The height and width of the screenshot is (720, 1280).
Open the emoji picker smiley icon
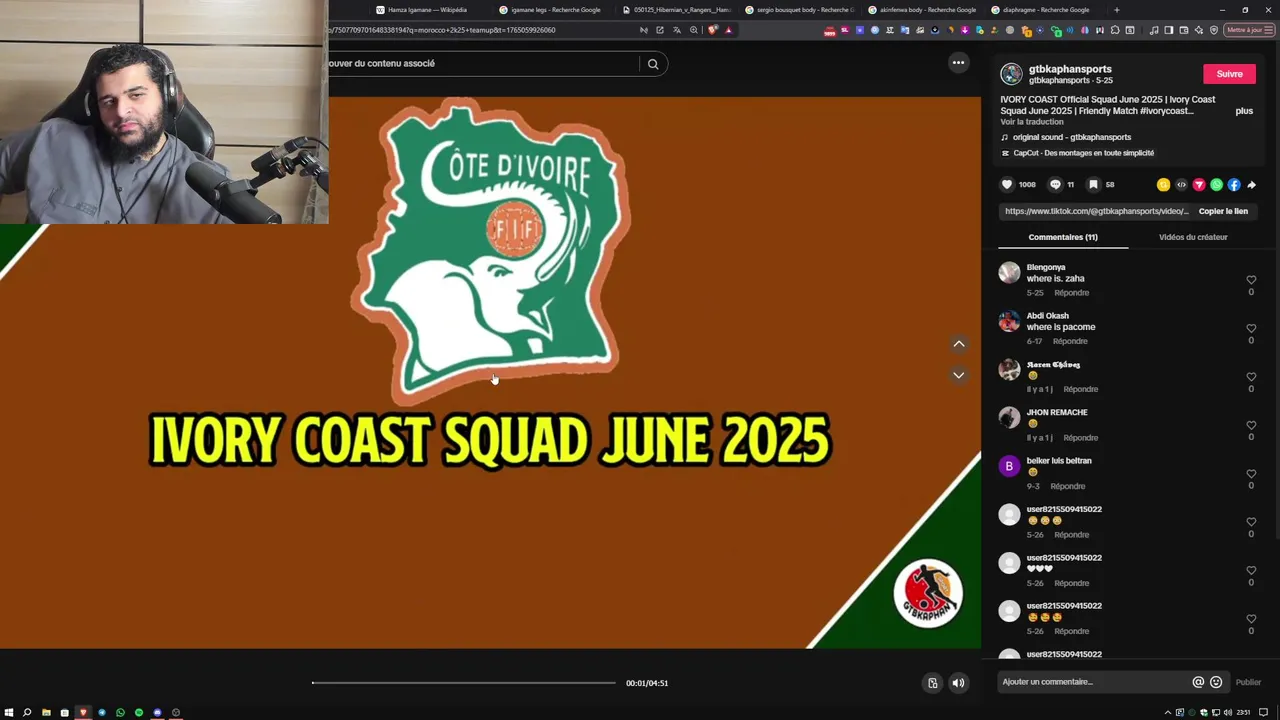1216,682
